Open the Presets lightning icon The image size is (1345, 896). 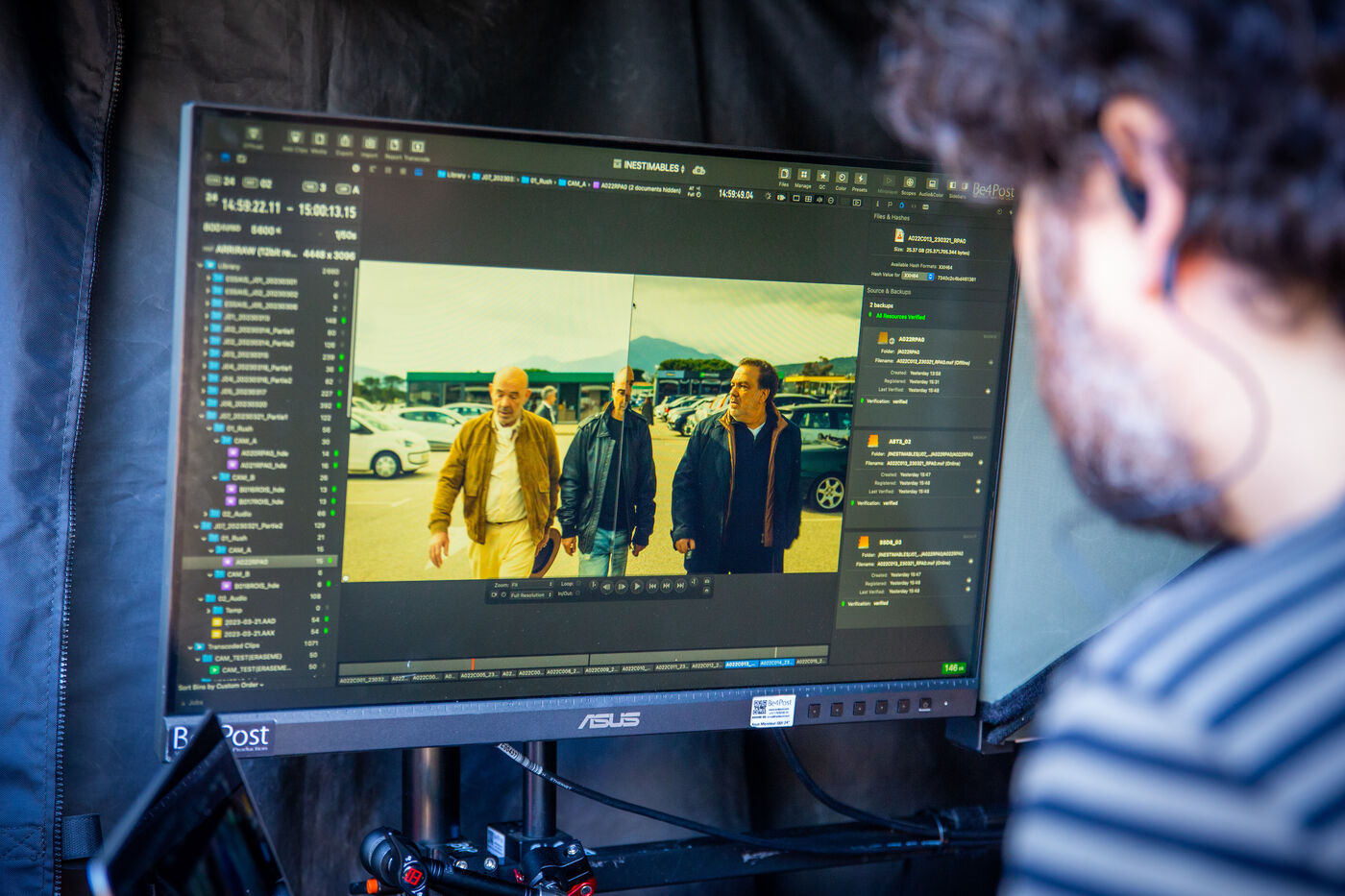click(x=860, y=180)
